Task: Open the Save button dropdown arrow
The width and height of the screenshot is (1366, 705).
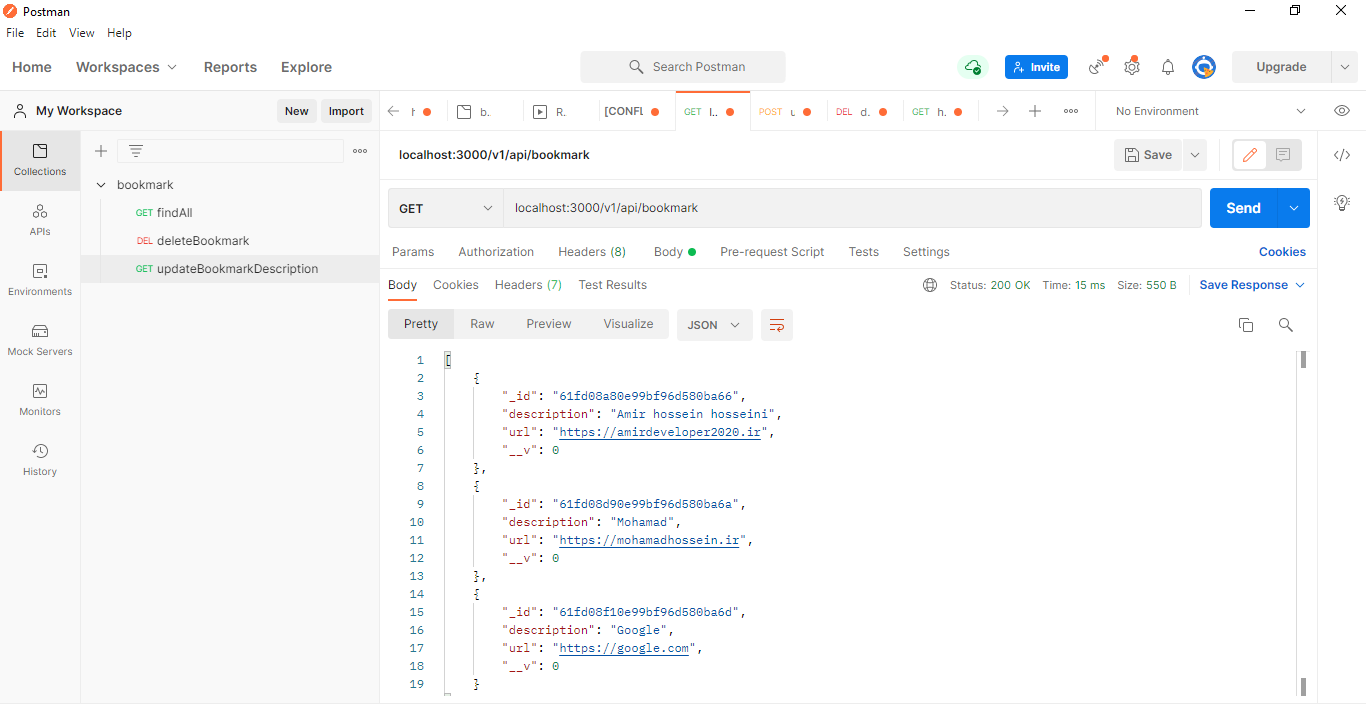Action: click(1195, 155)
